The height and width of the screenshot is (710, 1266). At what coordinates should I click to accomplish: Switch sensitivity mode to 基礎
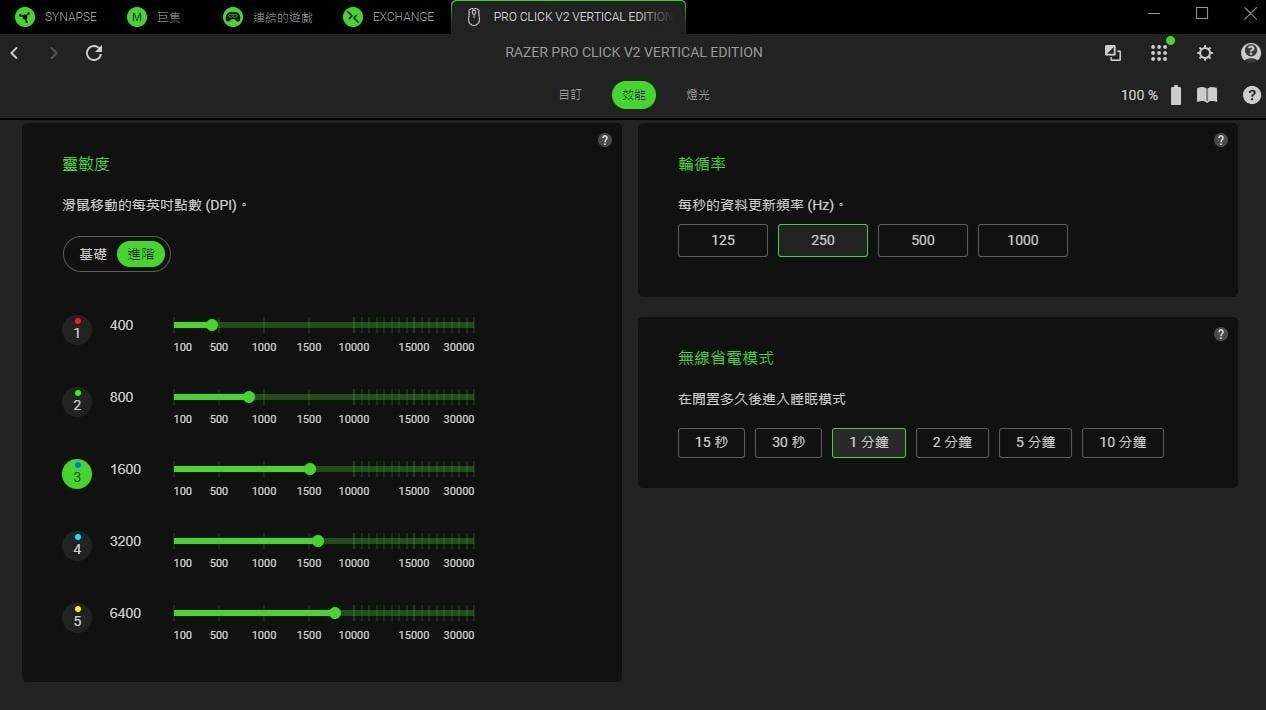click(x=93, y=254)
